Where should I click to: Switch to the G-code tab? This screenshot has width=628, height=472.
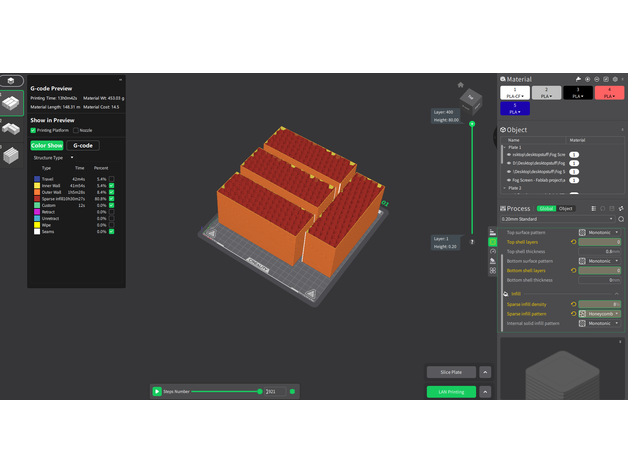click(x=83, y=145)
